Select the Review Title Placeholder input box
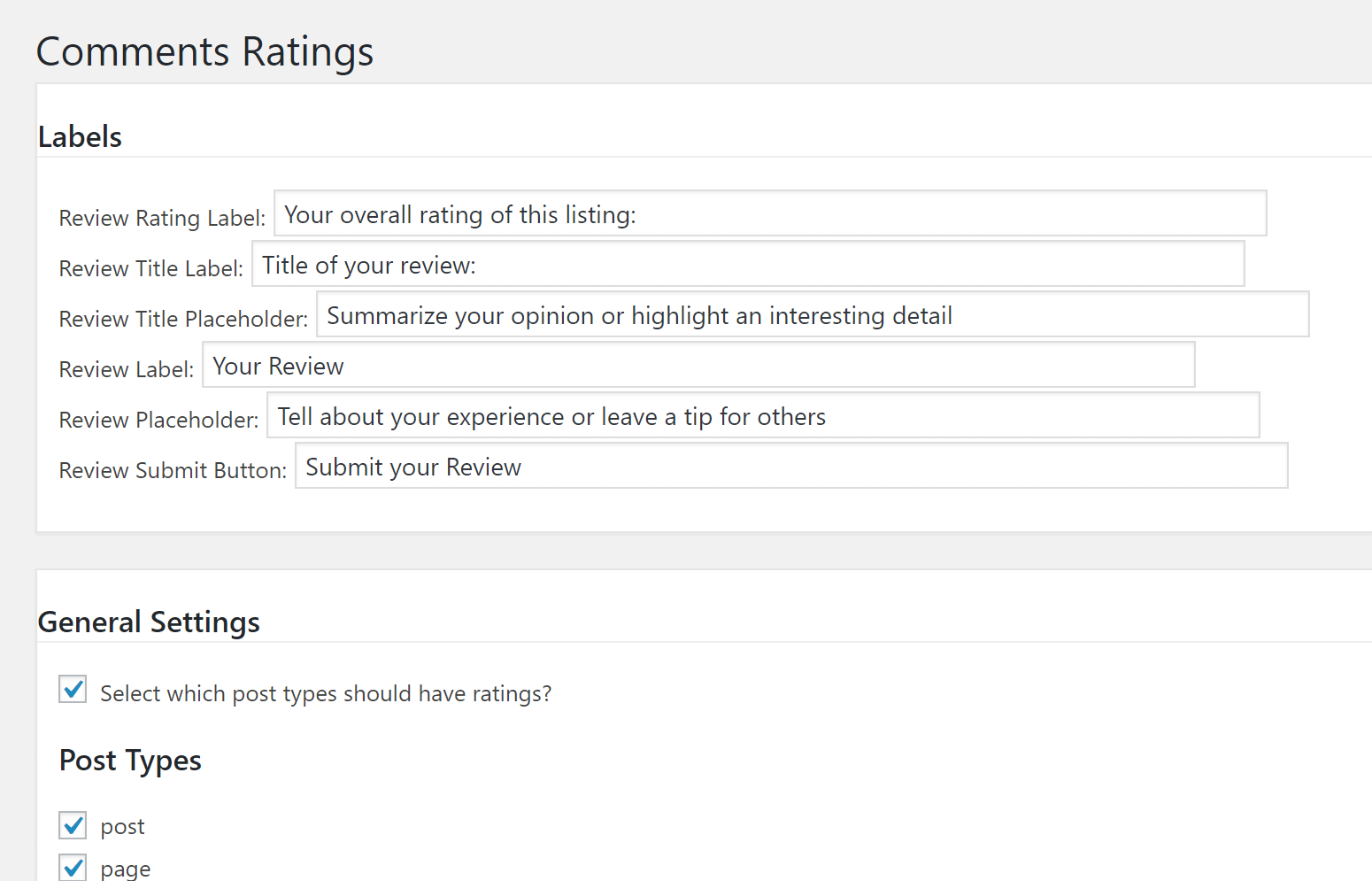This screenshot has width=1372, height=881. [x=813, y=314]
